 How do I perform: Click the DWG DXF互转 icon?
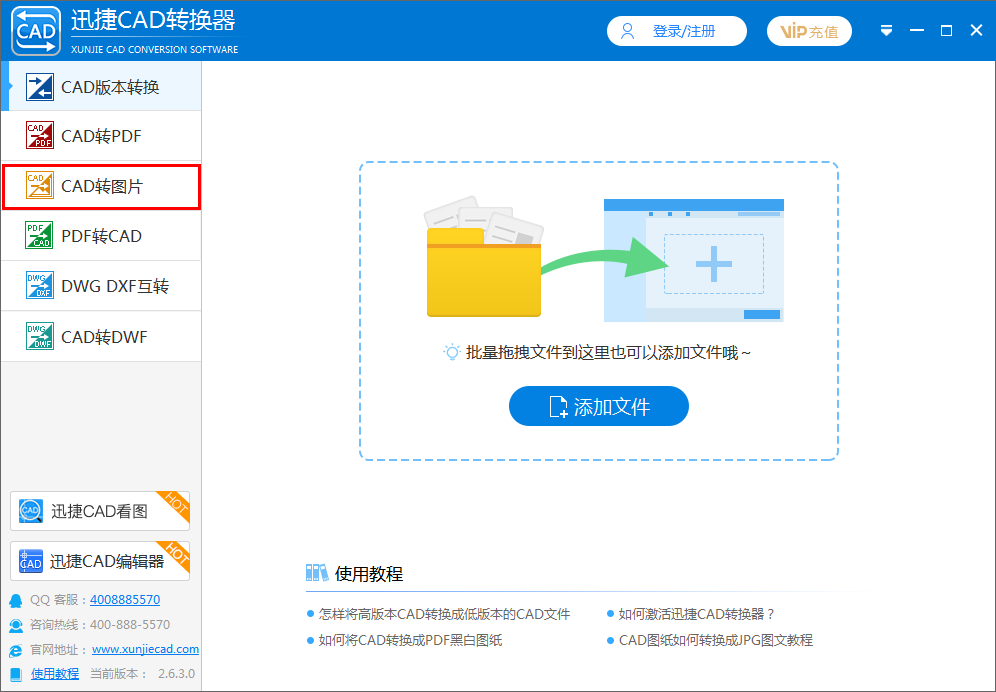(40, 286)
